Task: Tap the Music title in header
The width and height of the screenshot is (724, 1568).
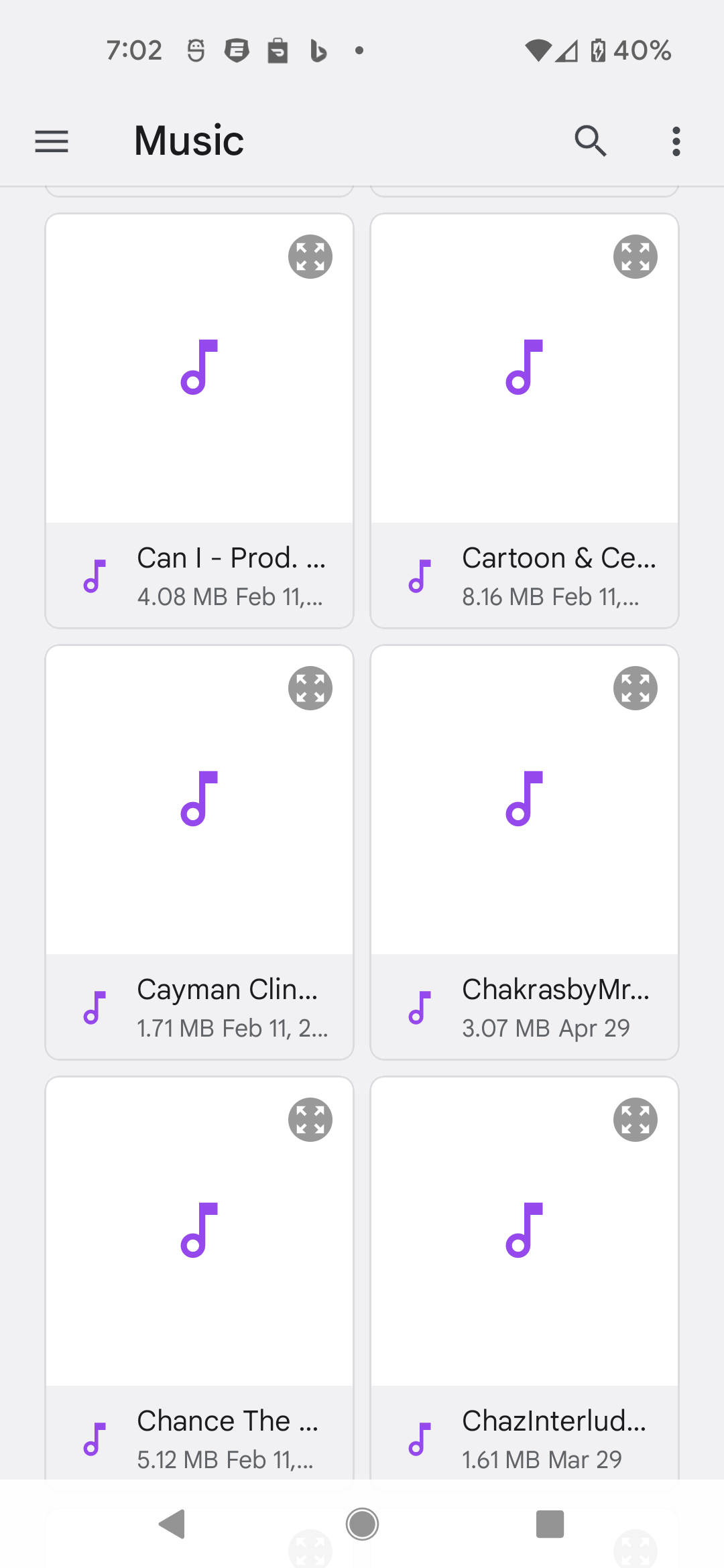Action: (189, 141)
